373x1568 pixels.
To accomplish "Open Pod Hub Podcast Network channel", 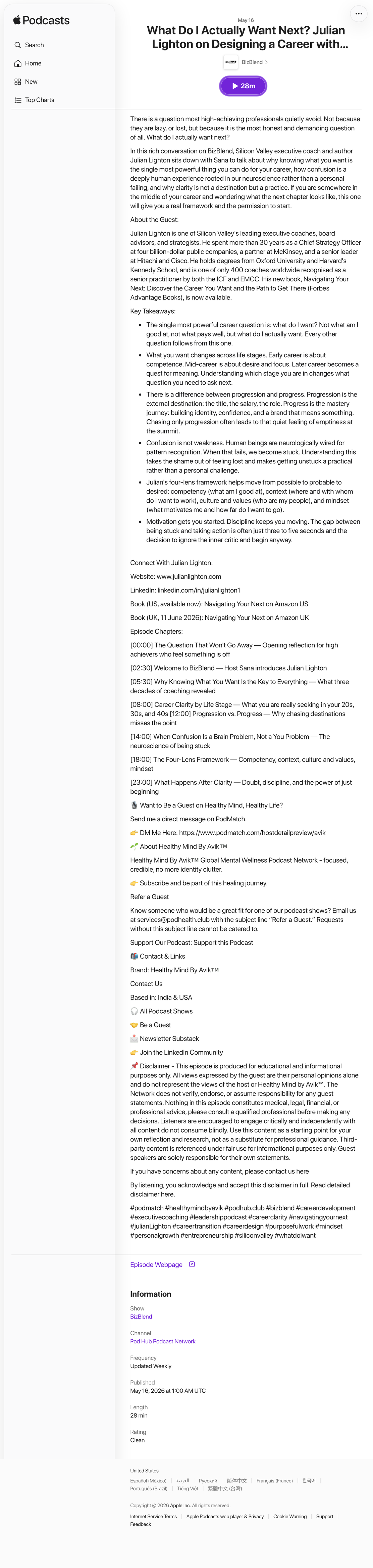I will [x=163, y=1341].
